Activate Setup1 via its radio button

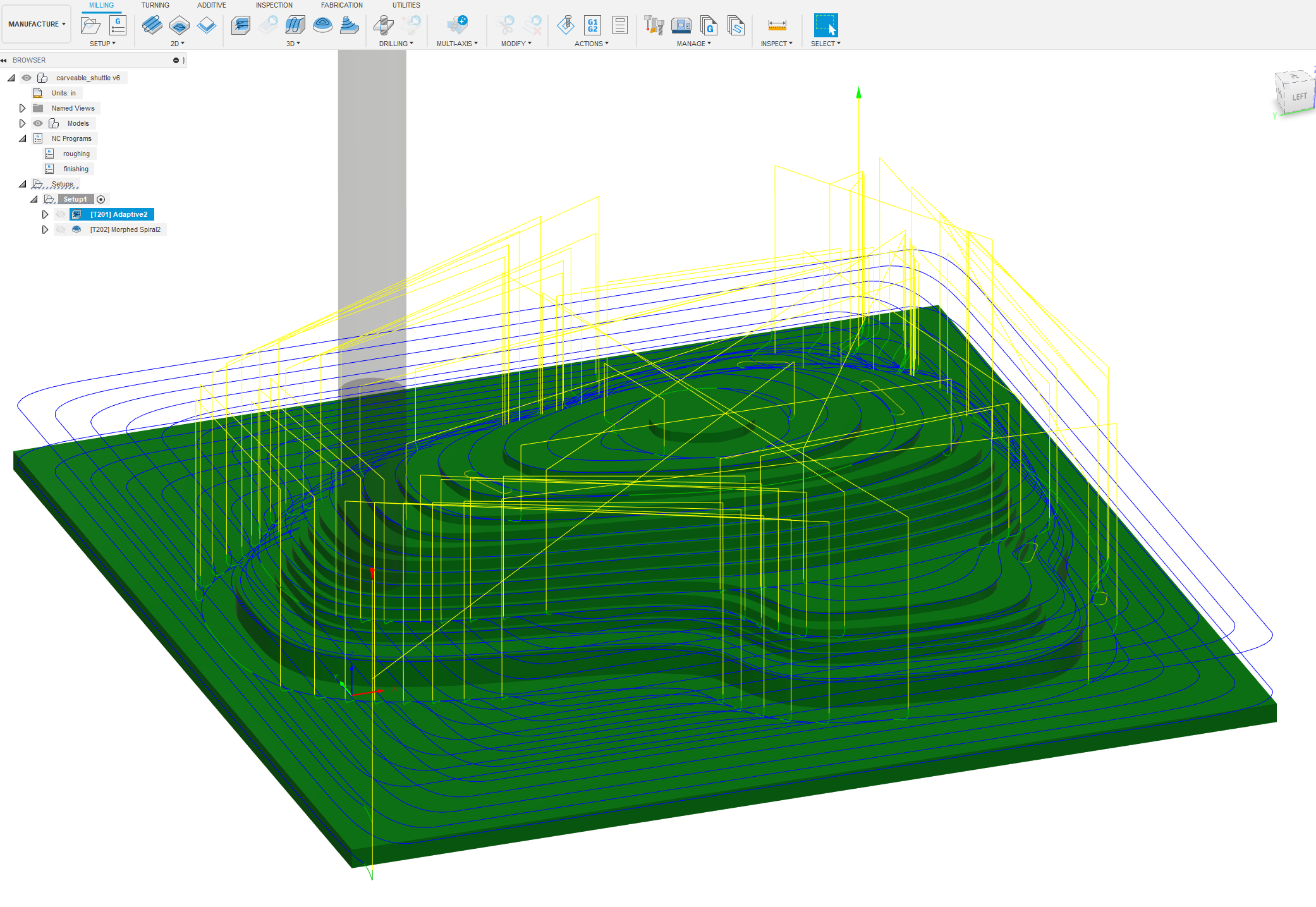coord(101,198)
